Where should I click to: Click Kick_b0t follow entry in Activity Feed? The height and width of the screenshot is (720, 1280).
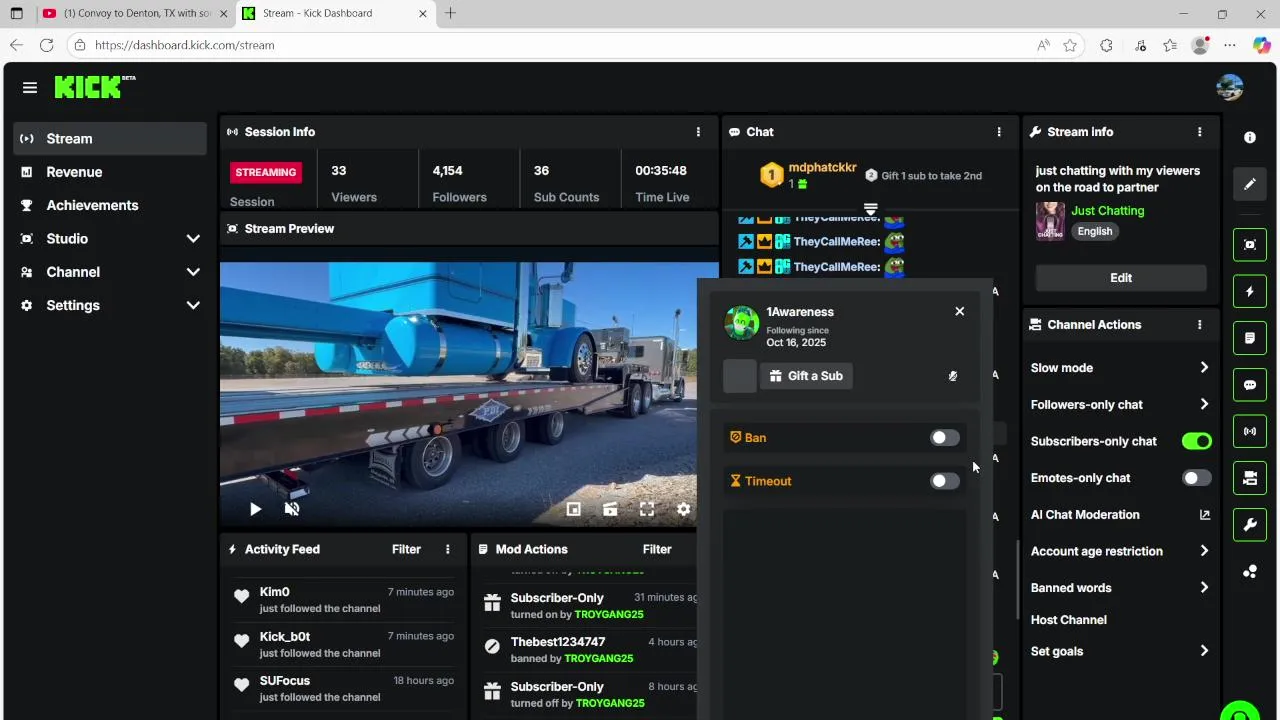point(343,644)
